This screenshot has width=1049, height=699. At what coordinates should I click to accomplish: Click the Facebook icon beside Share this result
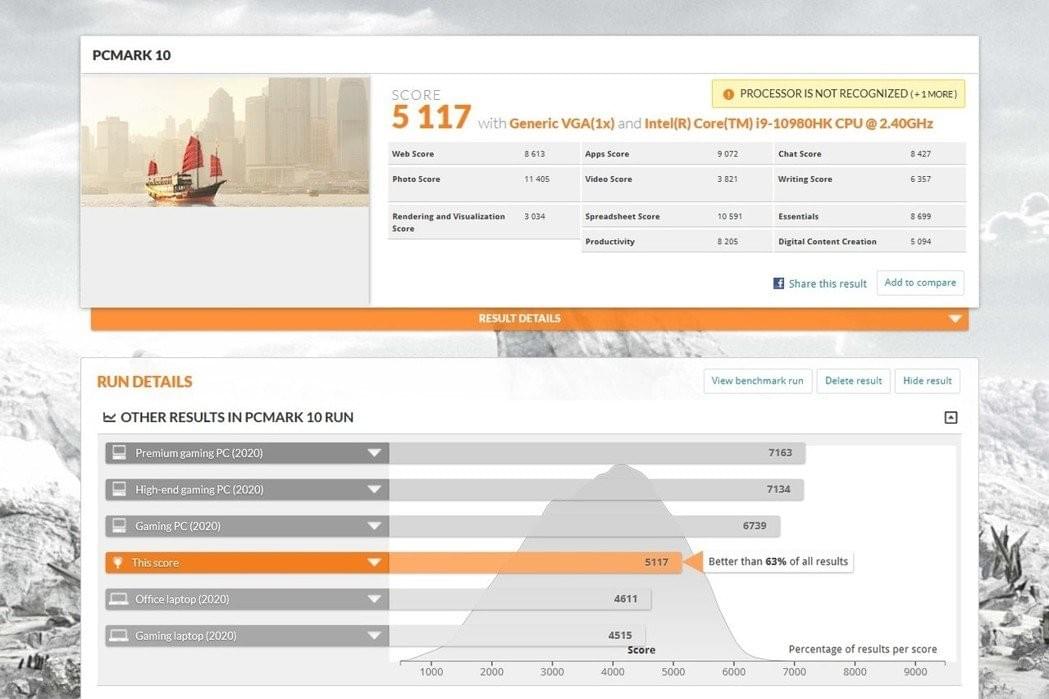click(x=779, y=284)
